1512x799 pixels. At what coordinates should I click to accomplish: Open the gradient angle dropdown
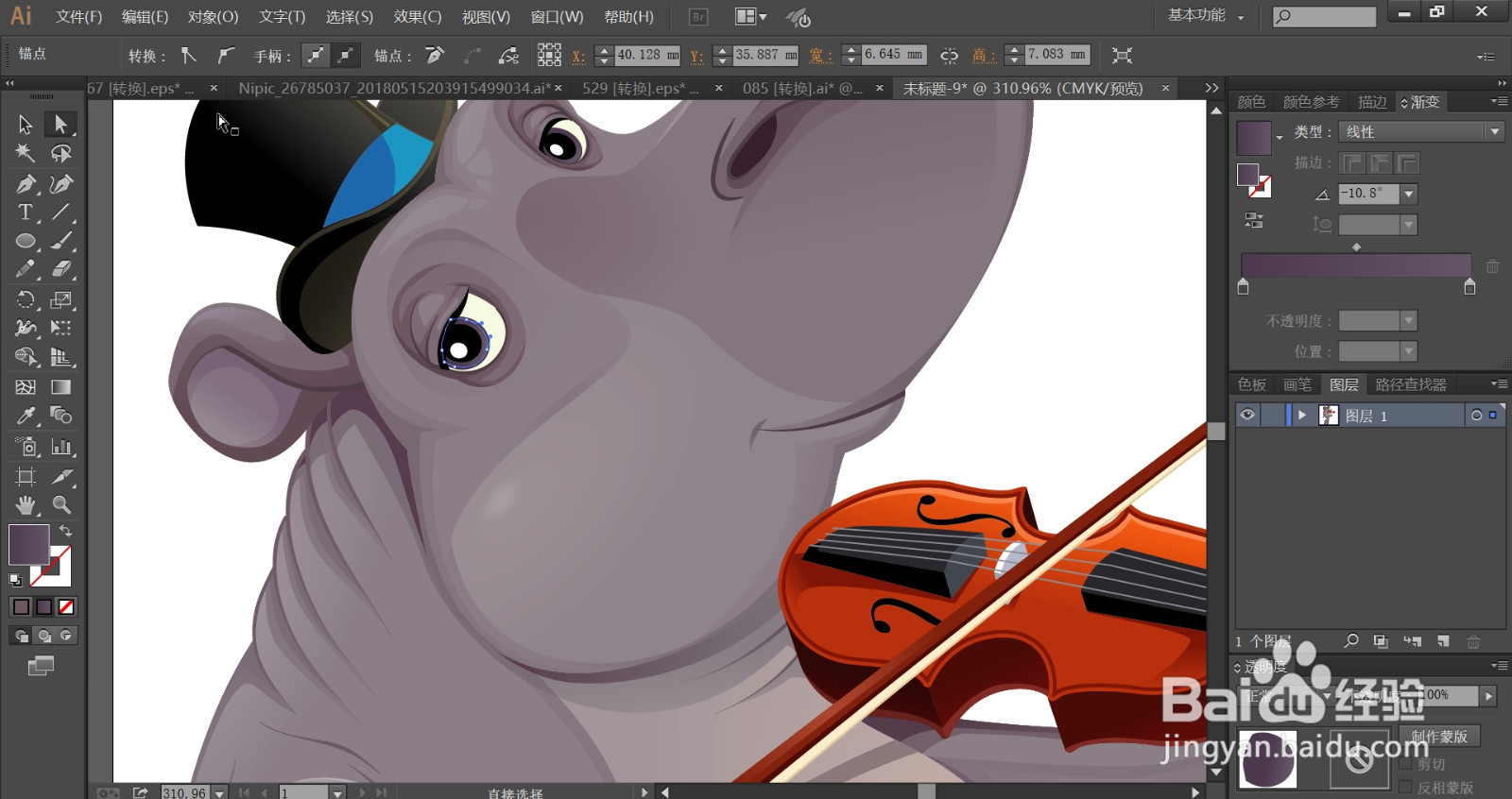(1409, 194)
